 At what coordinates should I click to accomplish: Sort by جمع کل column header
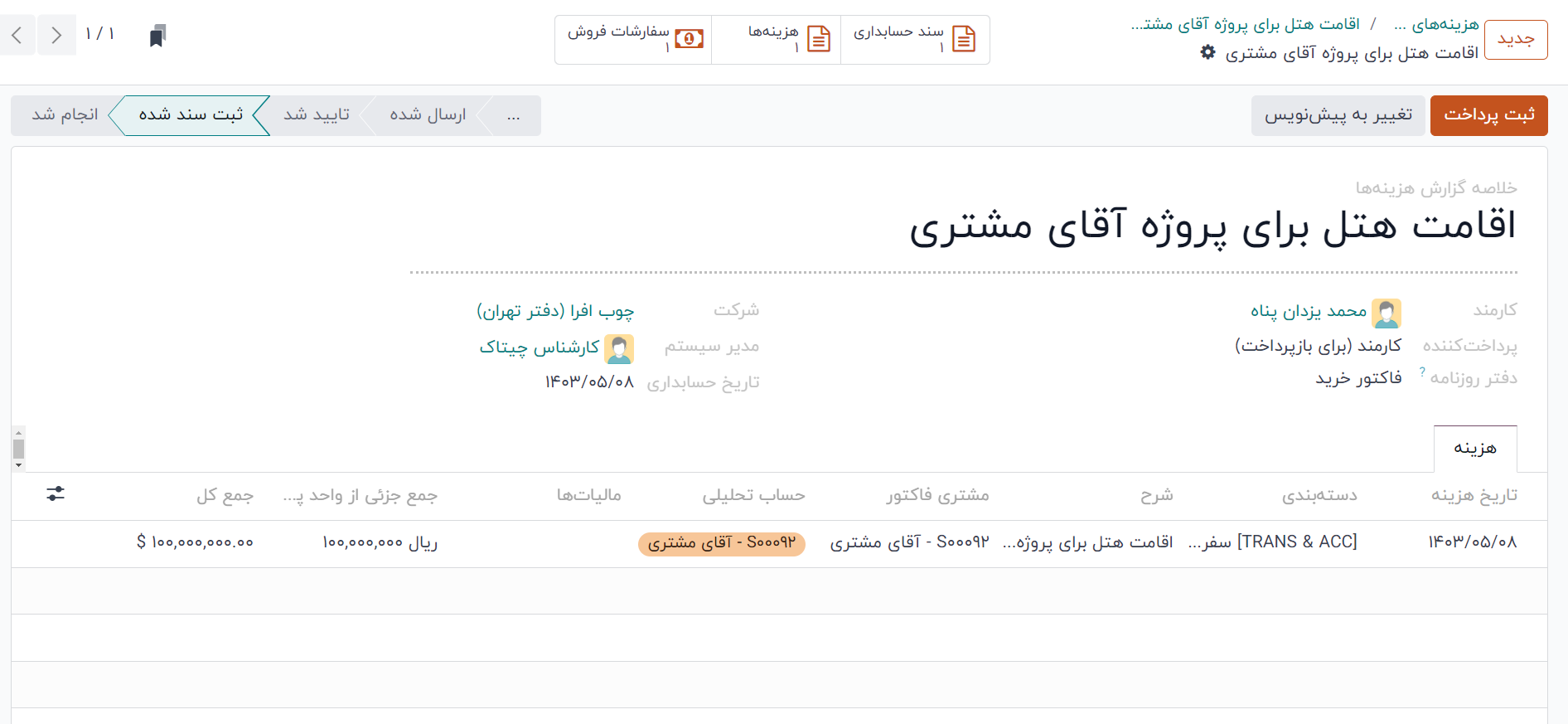[225, 496]
